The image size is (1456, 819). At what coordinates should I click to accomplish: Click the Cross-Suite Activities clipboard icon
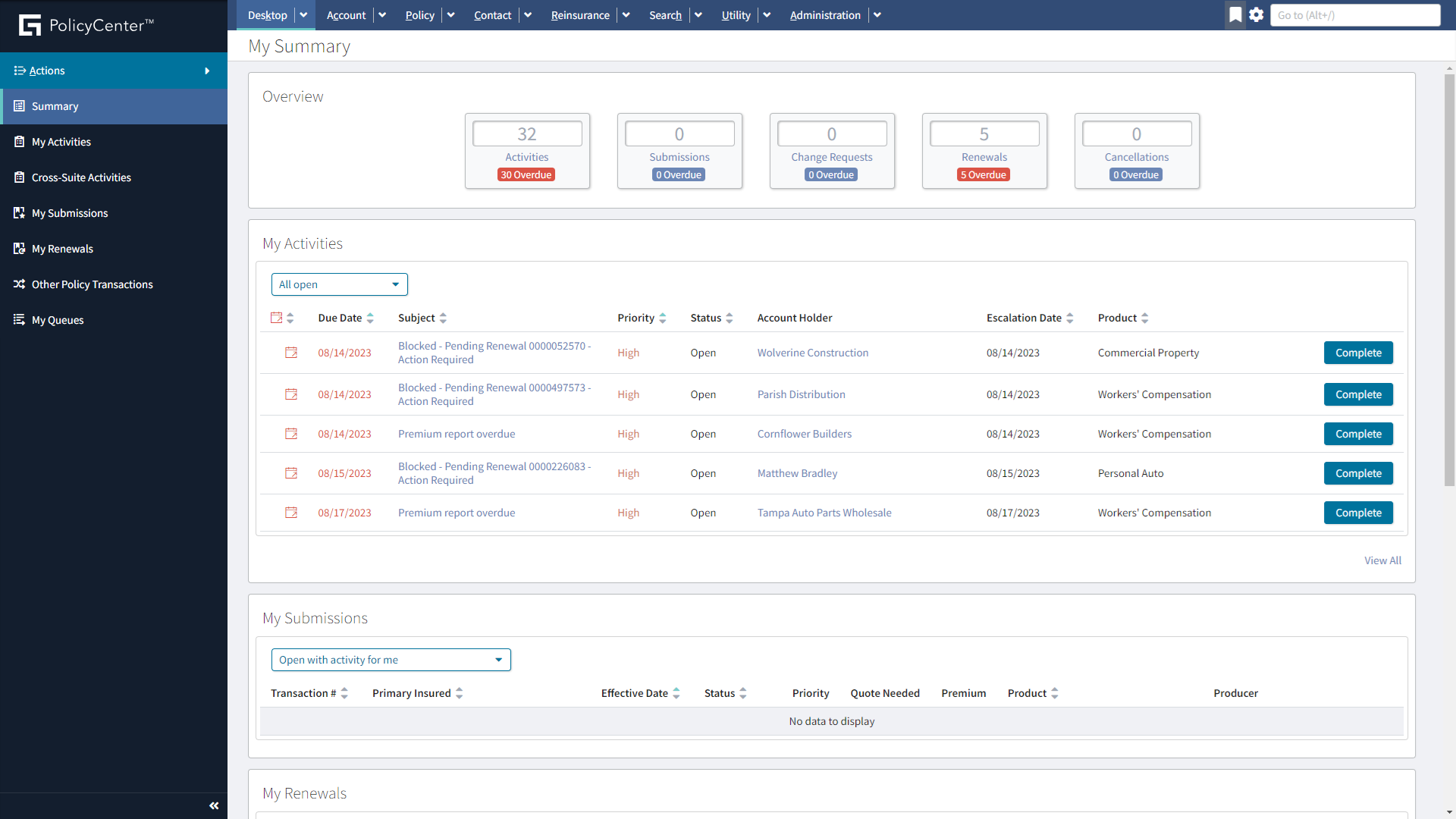tap(19, 177)
